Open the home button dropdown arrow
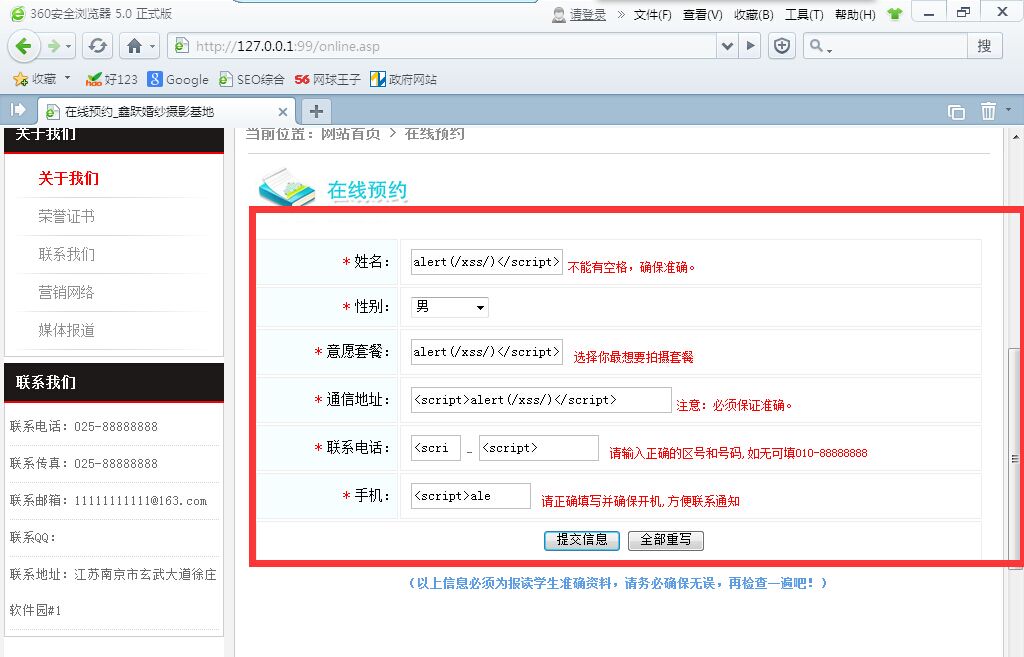This screenshot has width=1024, height=657. [x=152, y=46]
